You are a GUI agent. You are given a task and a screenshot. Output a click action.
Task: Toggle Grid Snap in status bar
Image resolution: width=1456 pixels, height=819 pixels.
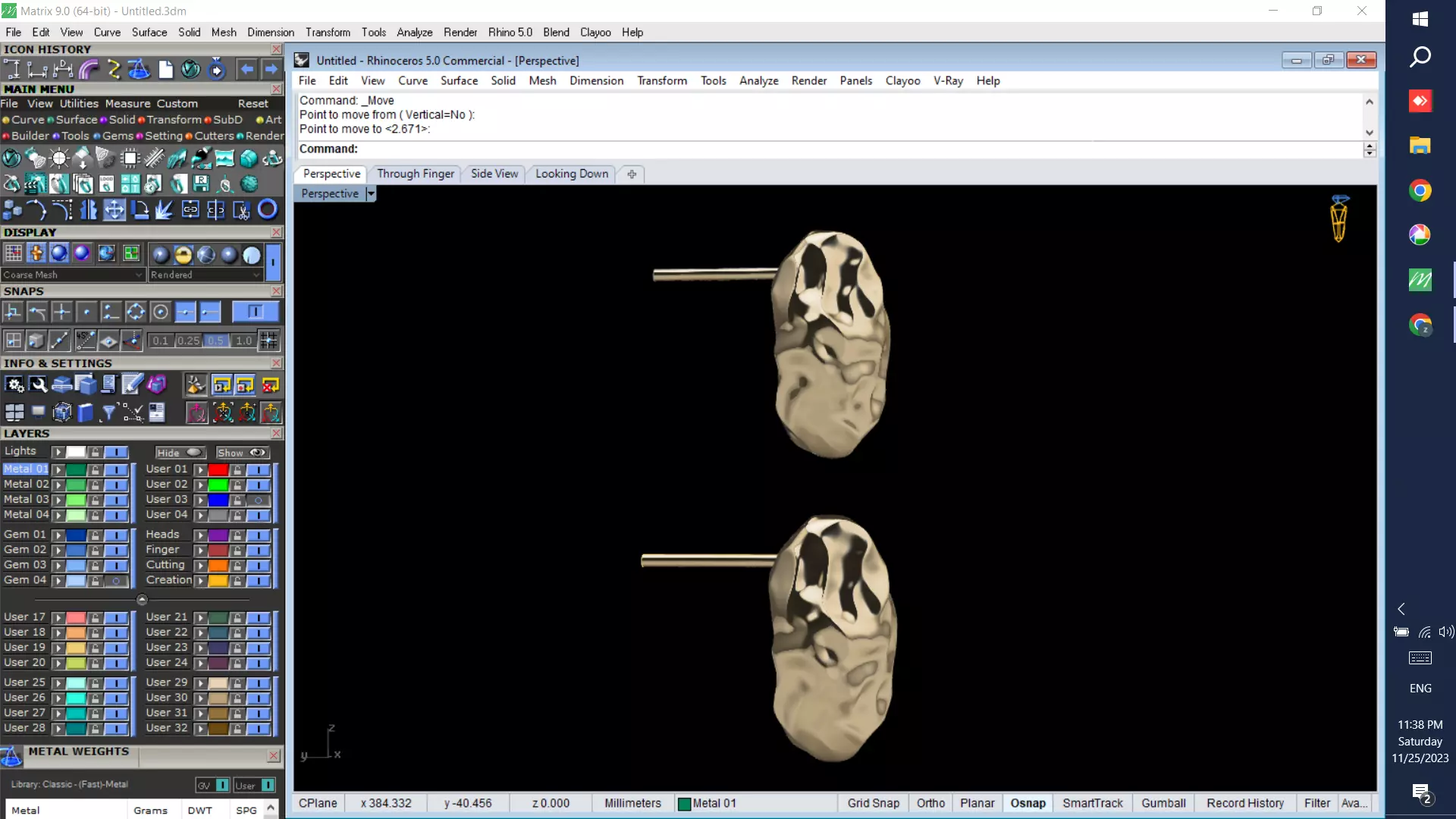(873, 803)
